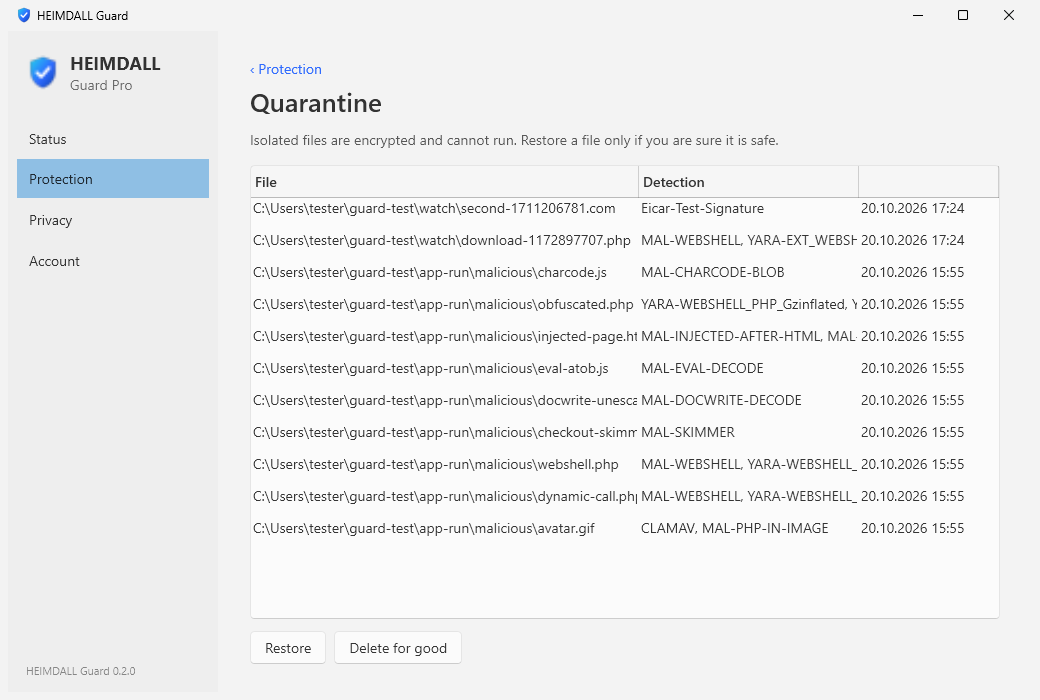Close the HEIMDALL Guard window
This screenshot has height=700, width=1040.
click(x=1009, y=15)
